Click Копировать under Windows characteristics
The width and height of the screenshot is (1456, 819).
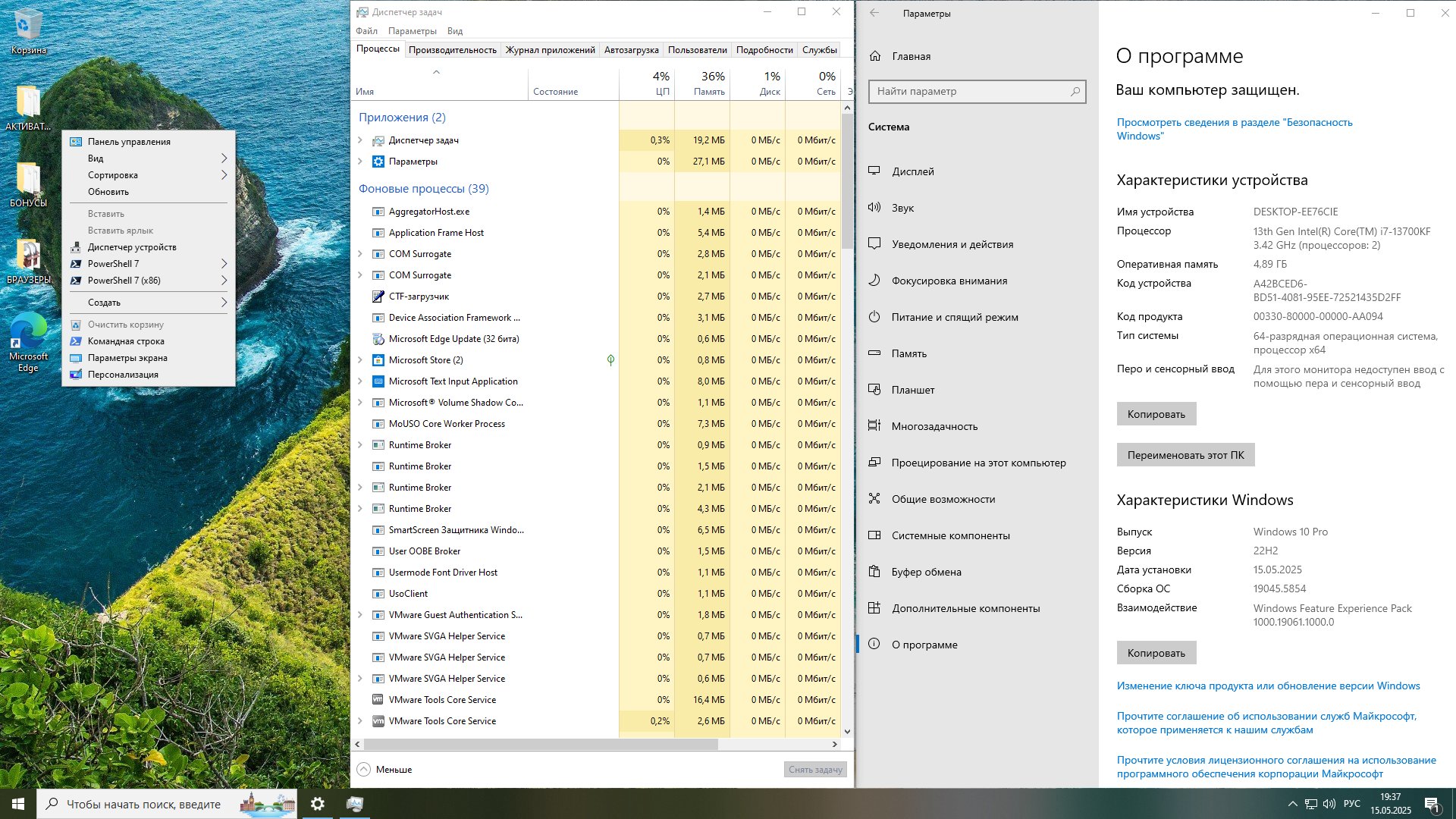[1156, 653]
